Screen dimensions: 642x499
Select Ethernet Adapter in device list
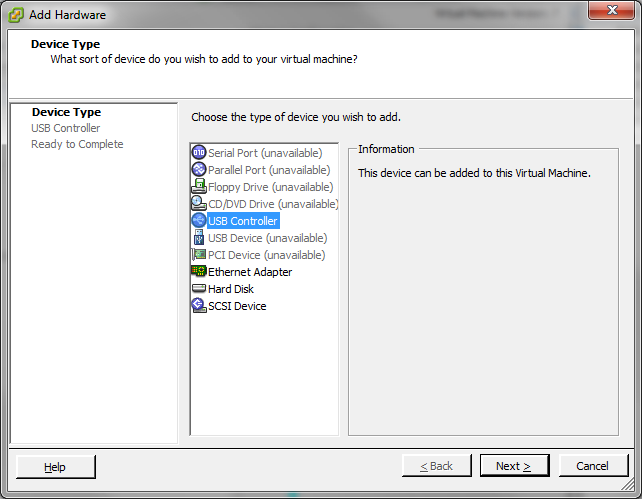click(250, 272)
